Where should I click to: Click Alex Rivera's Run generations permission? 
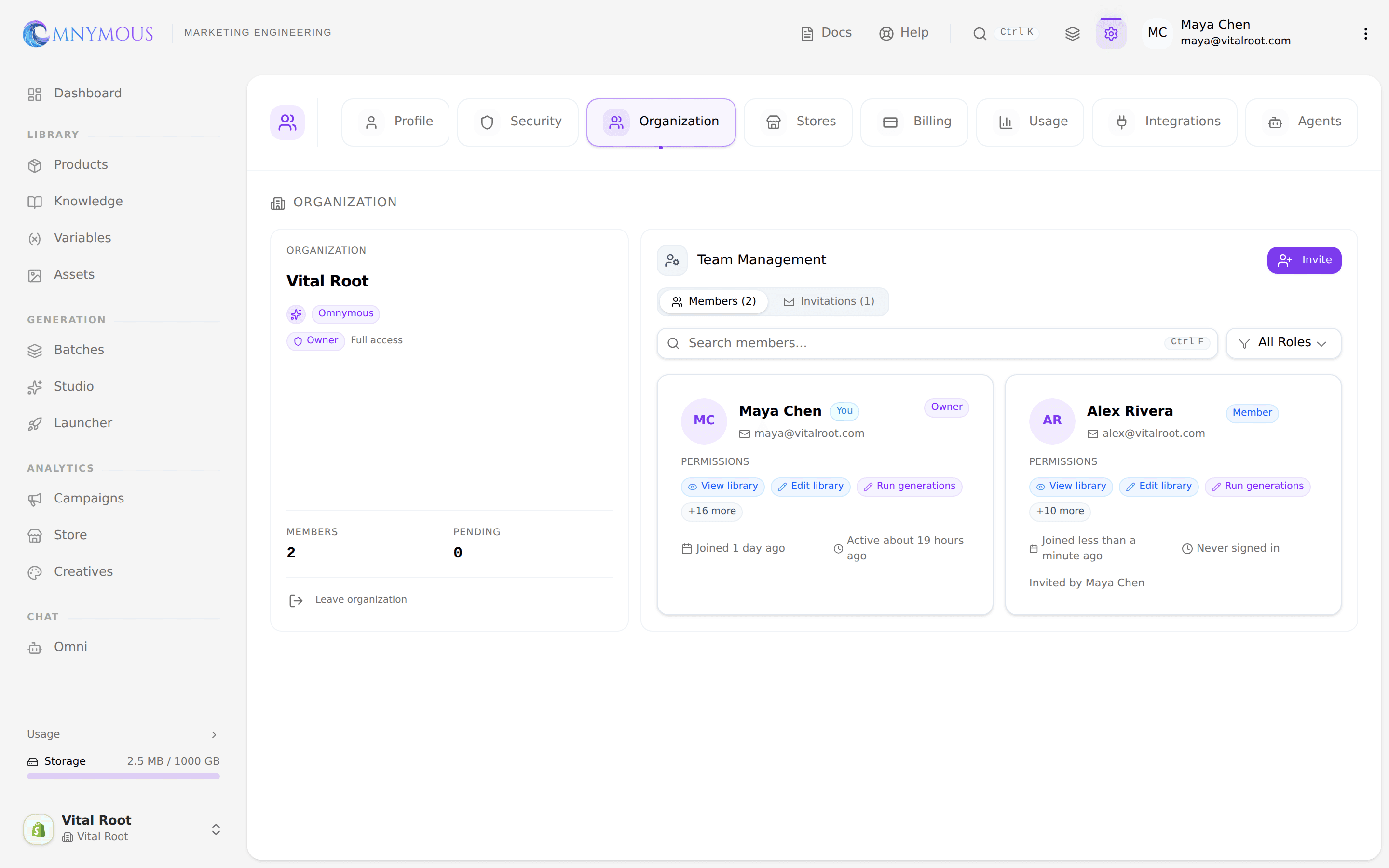click(x=1257, y=486)
